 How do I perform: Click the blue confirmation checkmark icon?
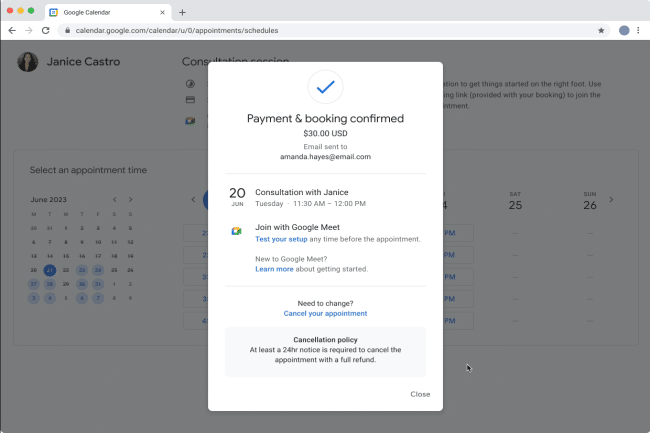point(325,88)
